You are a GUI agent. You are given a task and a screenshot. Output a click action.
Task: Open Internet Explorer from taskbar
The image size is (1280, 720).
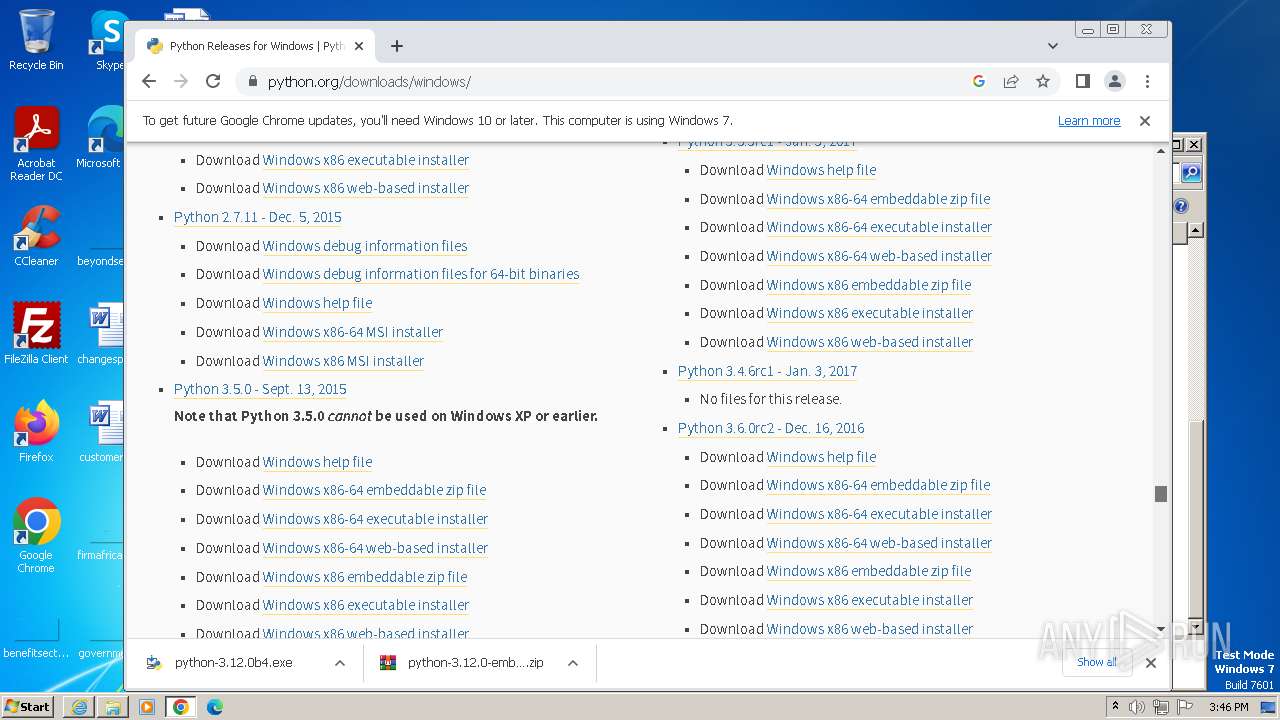tap(79, 707)
